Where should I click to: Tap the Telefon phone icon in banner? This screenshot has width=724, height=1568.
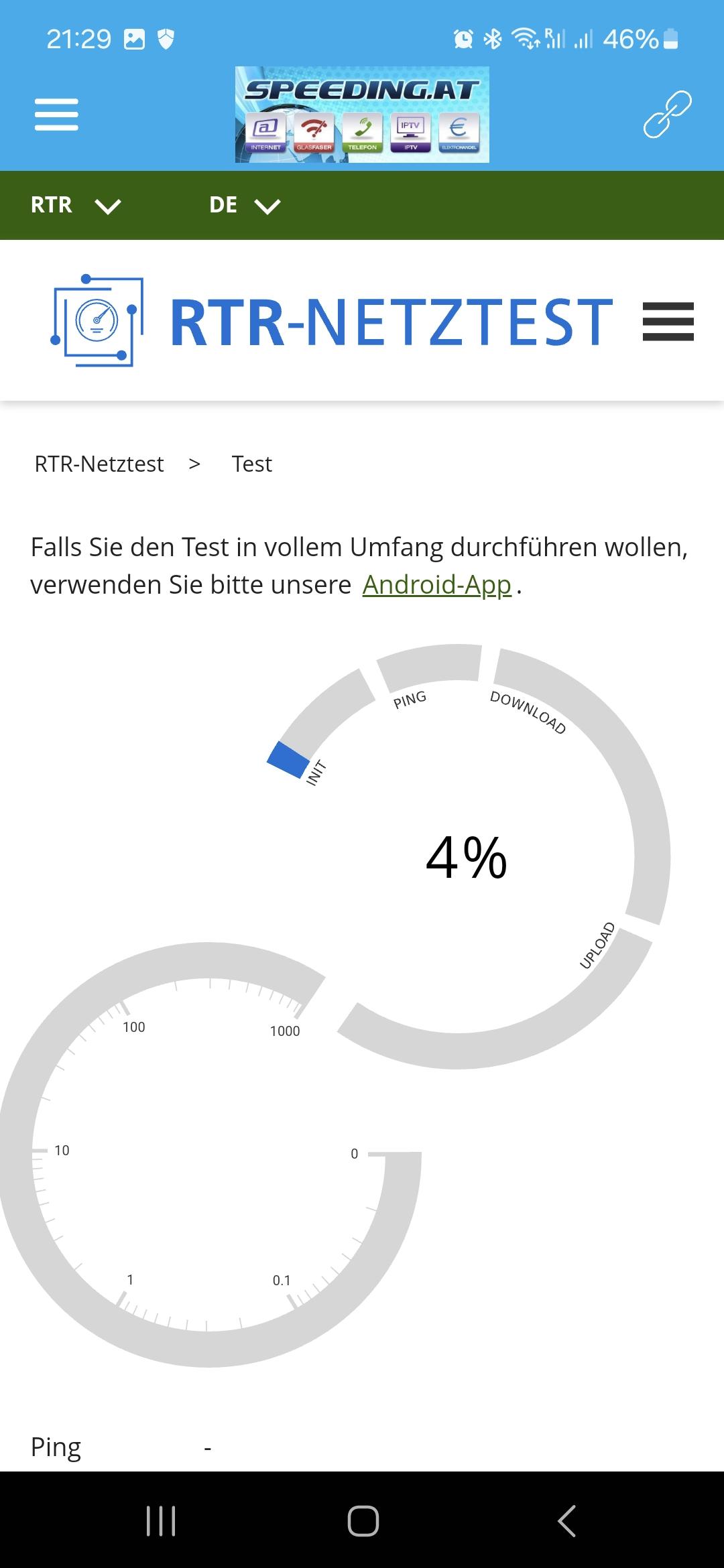pyautogui.click(x=362, y=131)
